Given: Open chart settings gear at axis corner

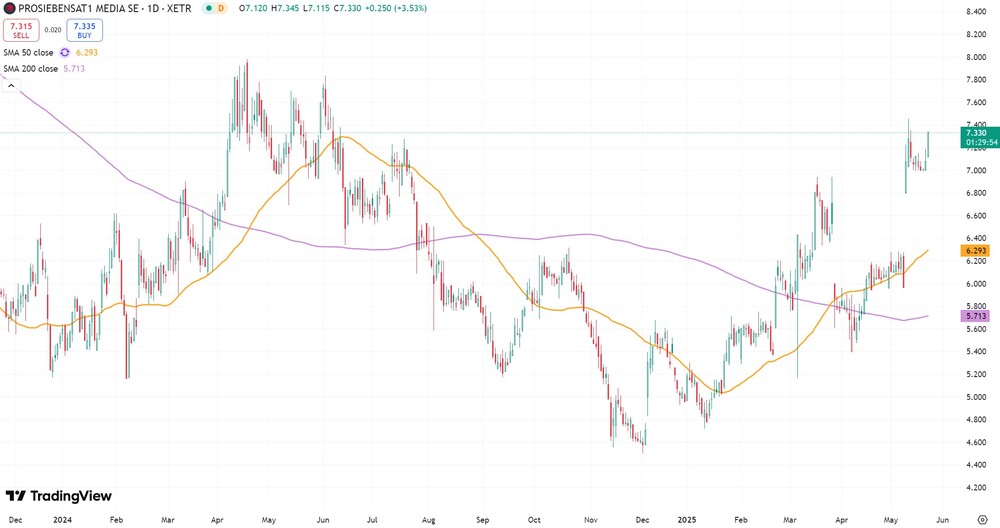Looking at the screenshot, I should tap(982, 520).
